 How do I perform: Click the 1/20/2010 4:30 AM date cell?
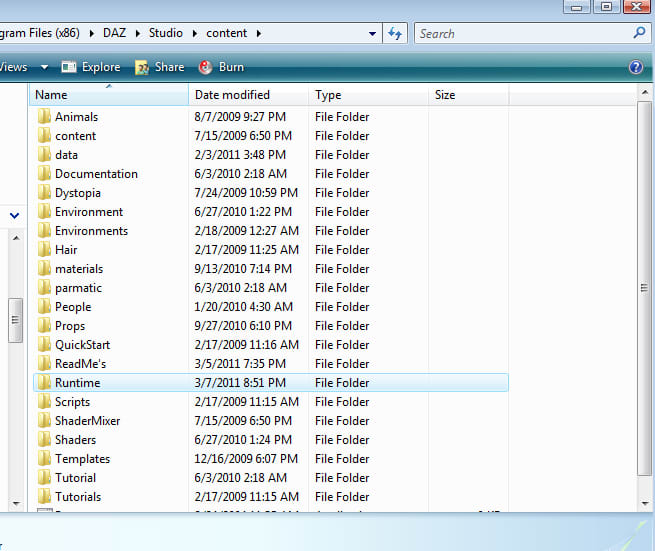coord(244,307)
